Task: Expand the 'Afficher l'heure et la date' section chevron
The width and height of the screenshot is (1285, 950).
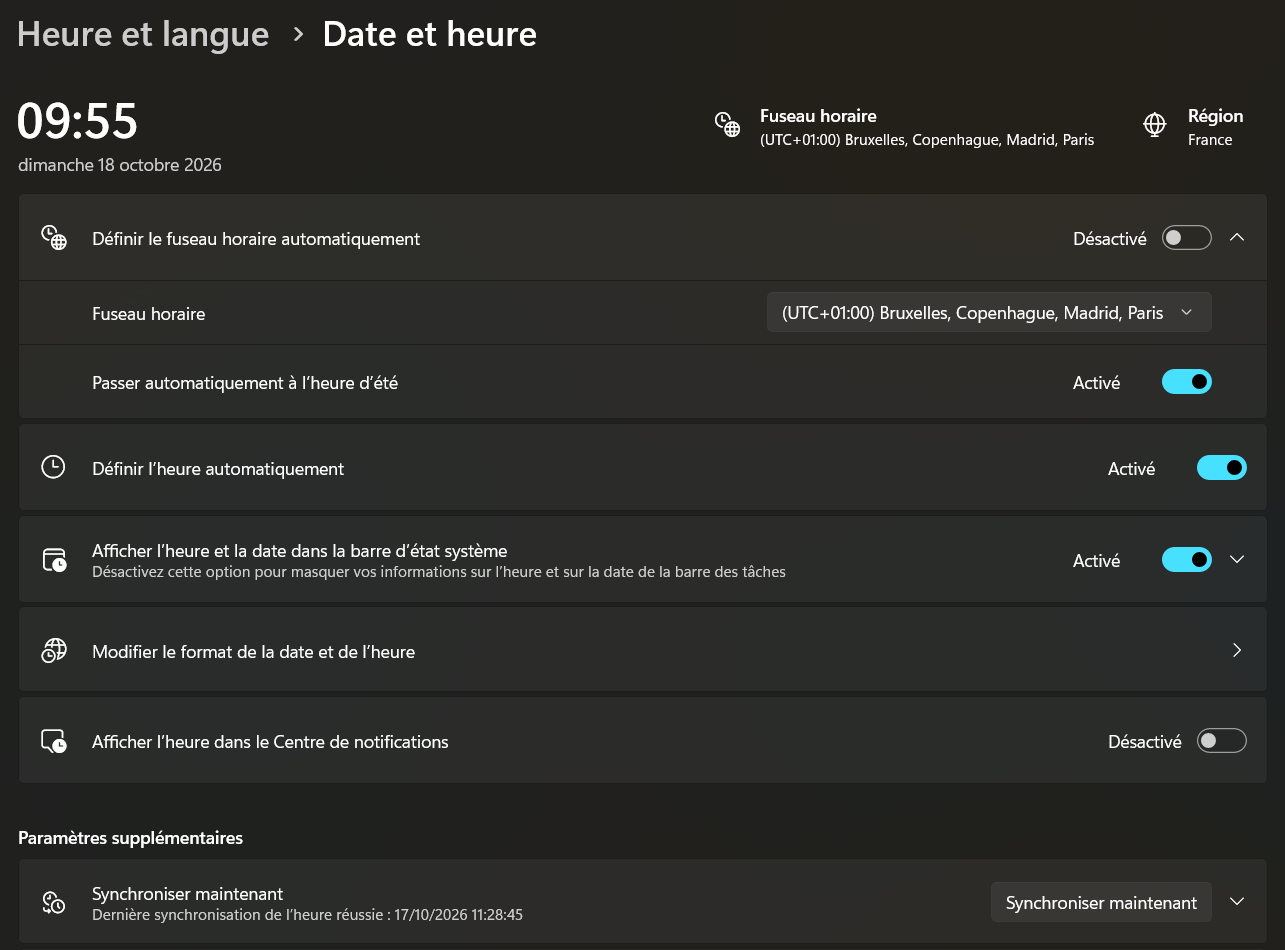Action: tap(1237, 560)
